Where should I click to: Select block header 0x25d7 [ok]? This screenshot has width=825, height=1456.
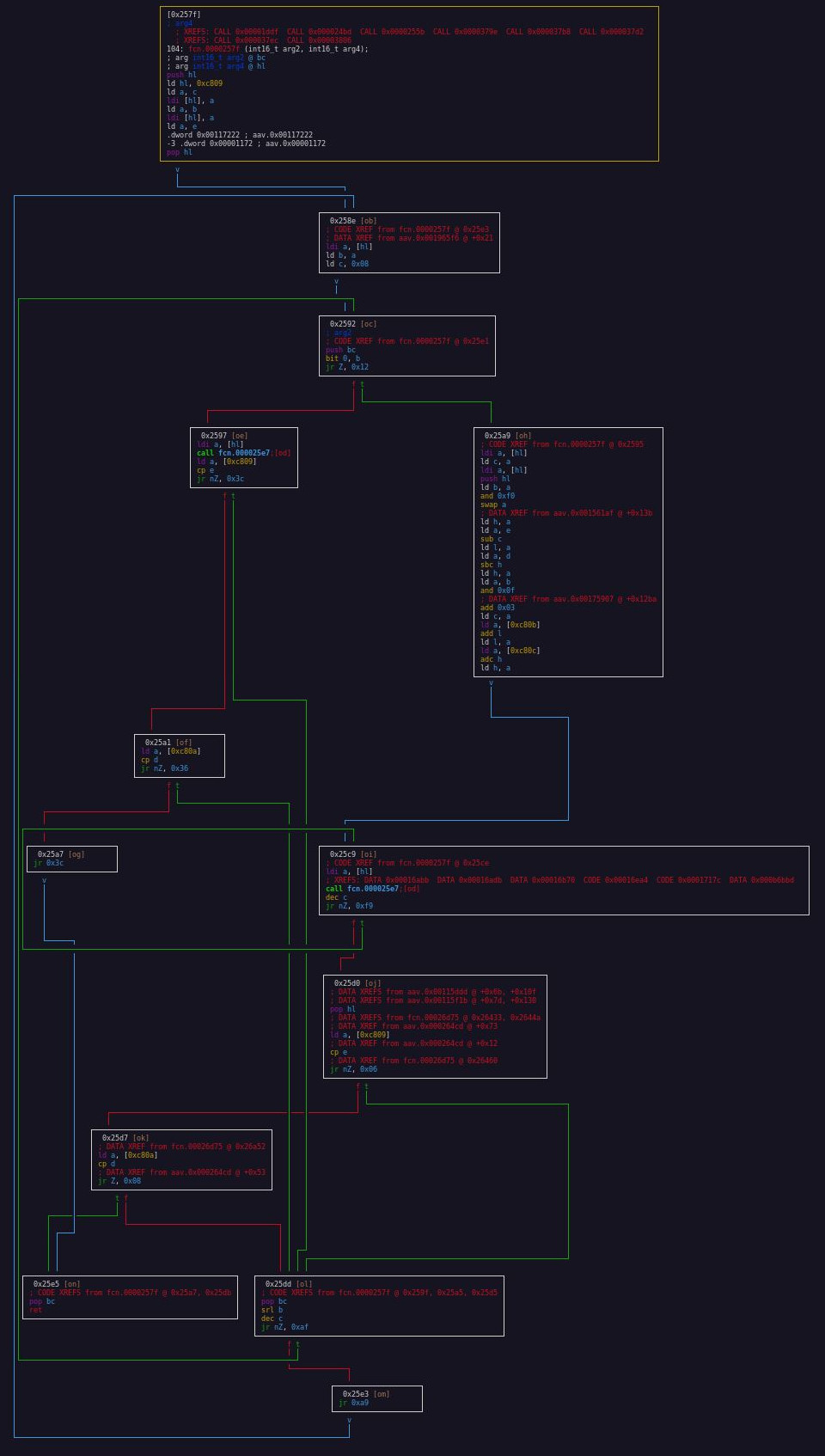click(x=125, y=1138)
